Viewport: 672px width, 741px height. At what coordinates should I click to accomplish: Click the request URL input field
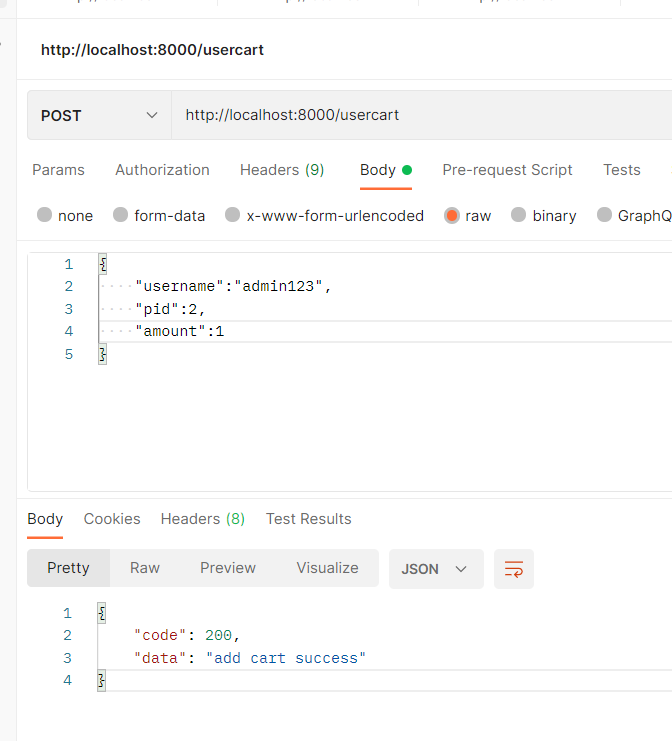420,115
